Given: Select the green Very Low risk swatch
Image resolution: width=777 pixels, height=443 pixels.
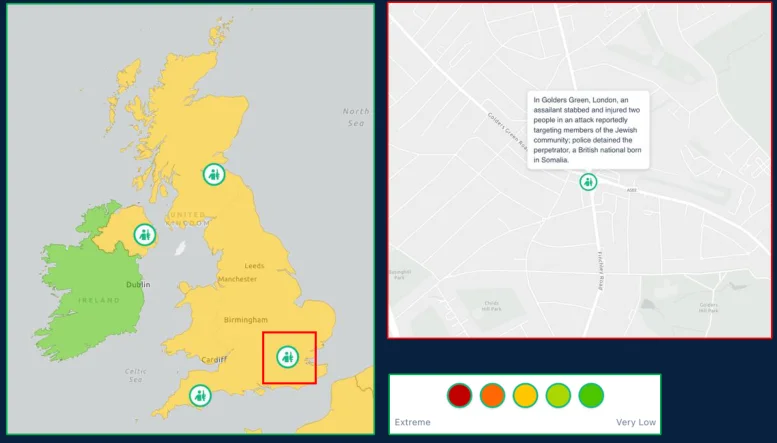Looking at the screenshot, I should pos(591,395).
